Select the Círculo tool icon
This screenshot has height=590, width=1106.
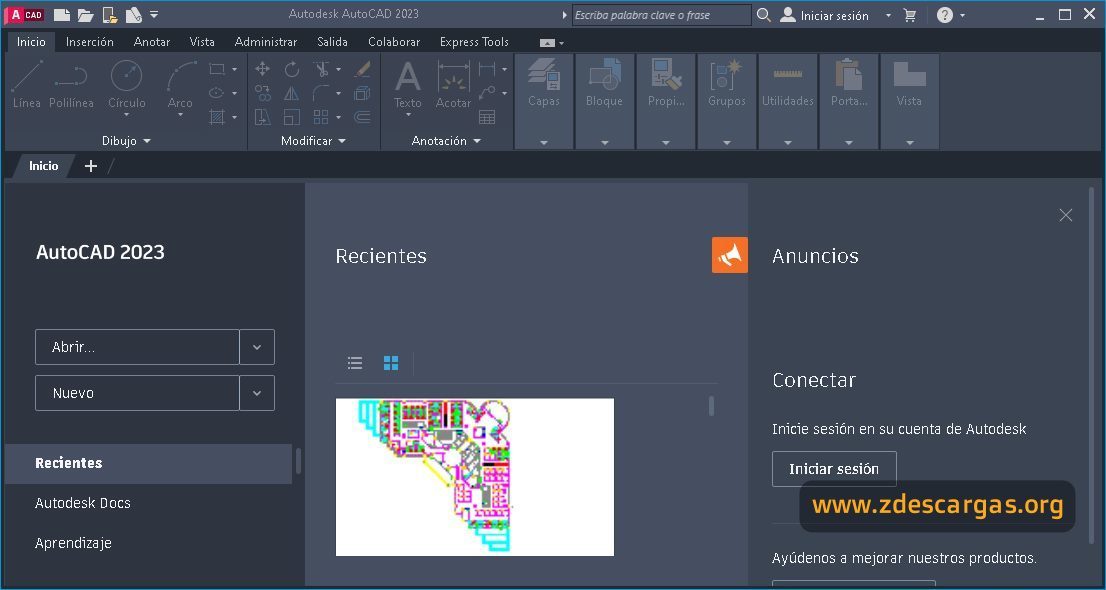[127, 76]
